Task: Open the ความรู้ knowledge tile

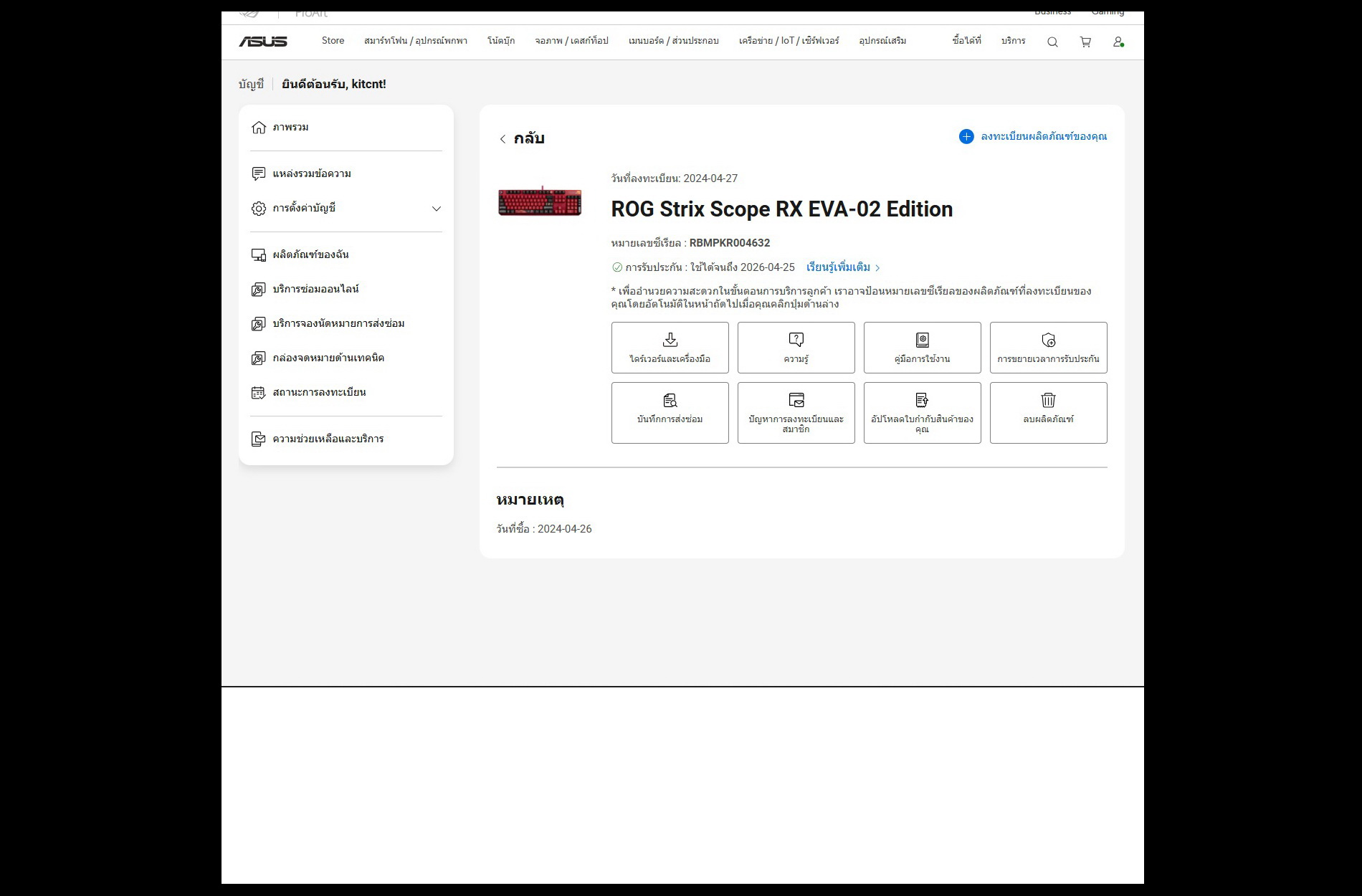Action: click(x=796, y=348)
